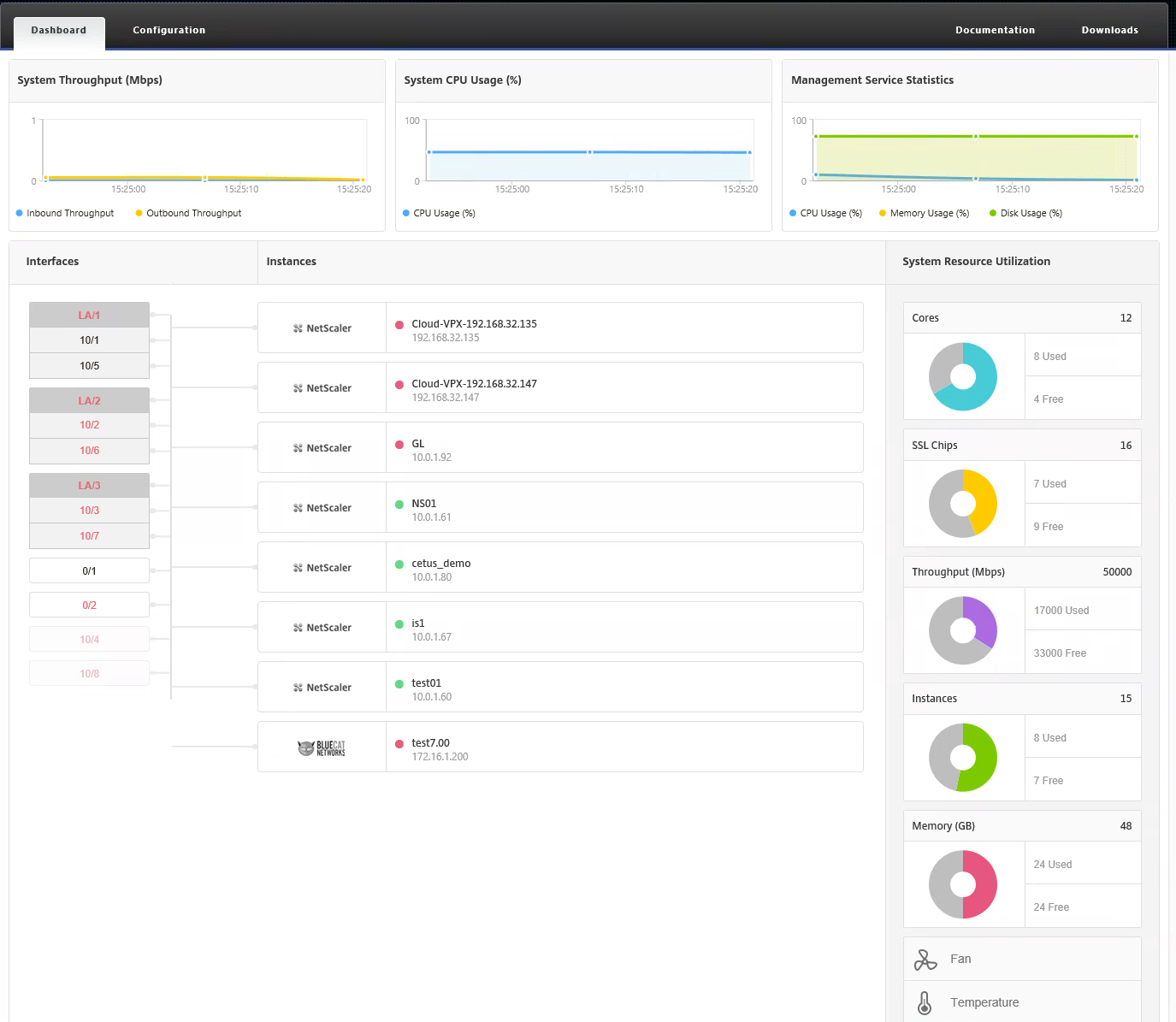Expand the LA/2 interface group
The width and height of the screenshot is (1176, 1022).
(x=89, y=400)
